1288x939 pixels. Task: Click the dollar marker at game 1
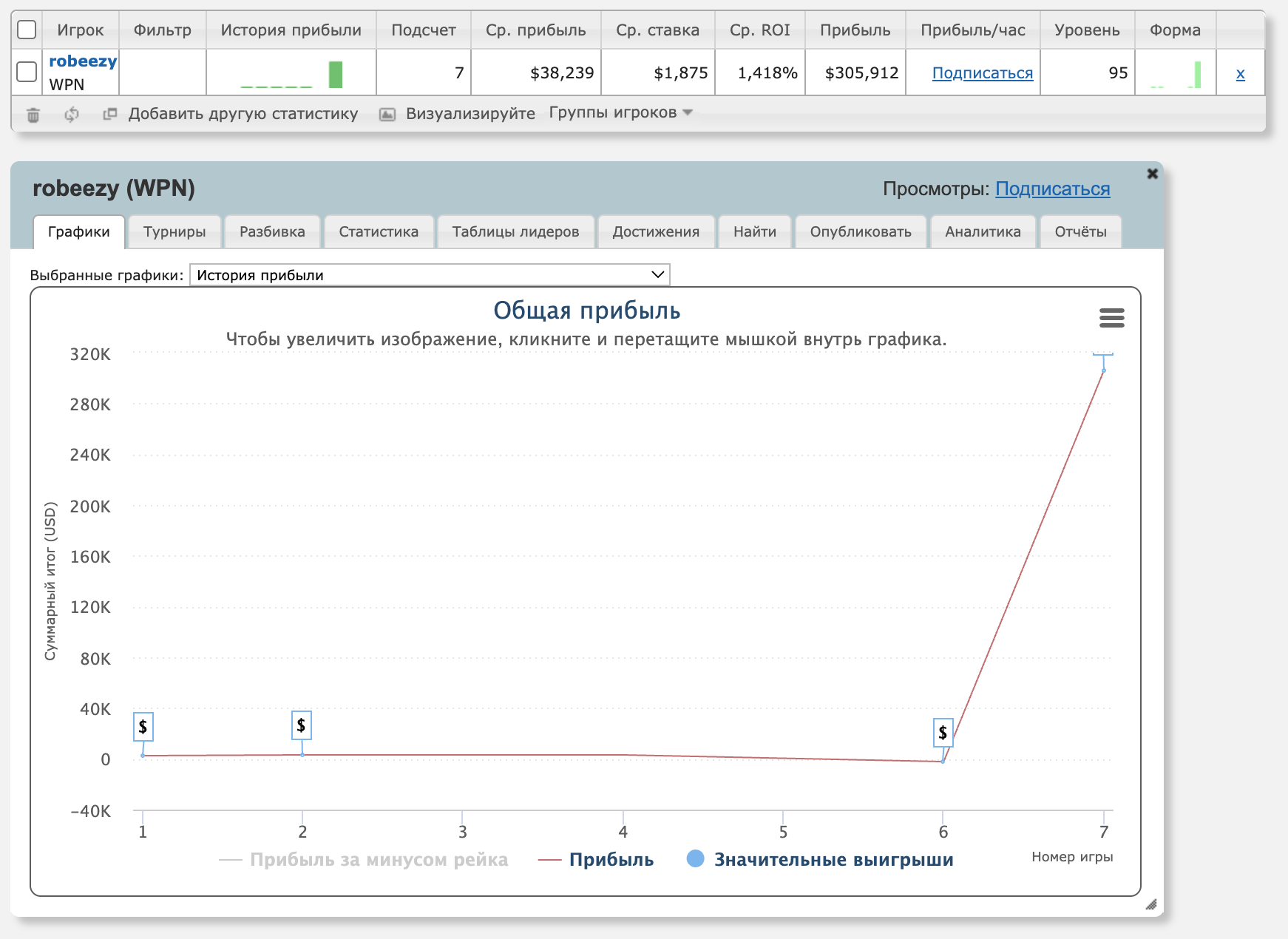[x=143, y=726]
